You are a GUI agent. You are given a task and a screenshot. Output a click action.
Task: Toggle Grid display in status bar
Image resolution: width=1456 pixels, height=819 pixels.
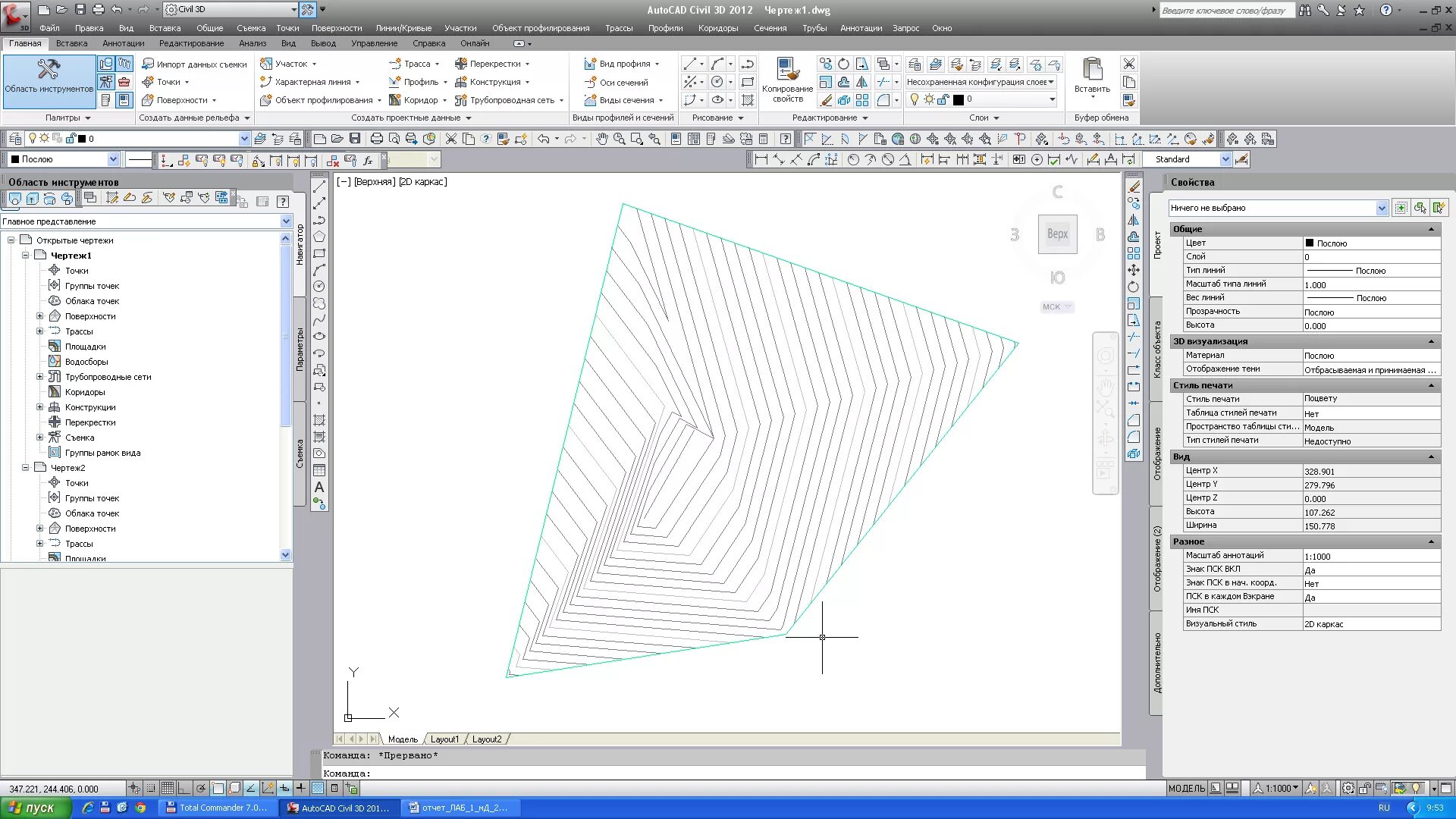click(x=168, y=788)
